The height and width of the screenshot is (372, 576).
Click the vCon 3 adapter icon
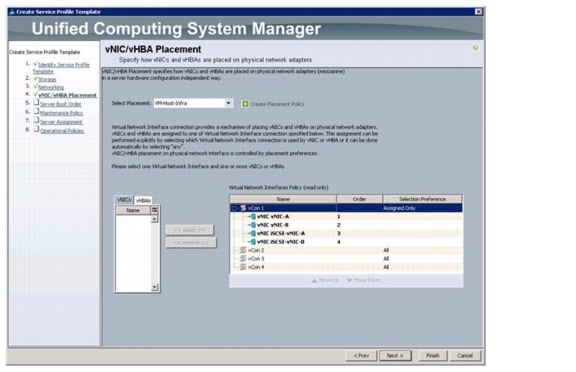(x=243, y=259)
